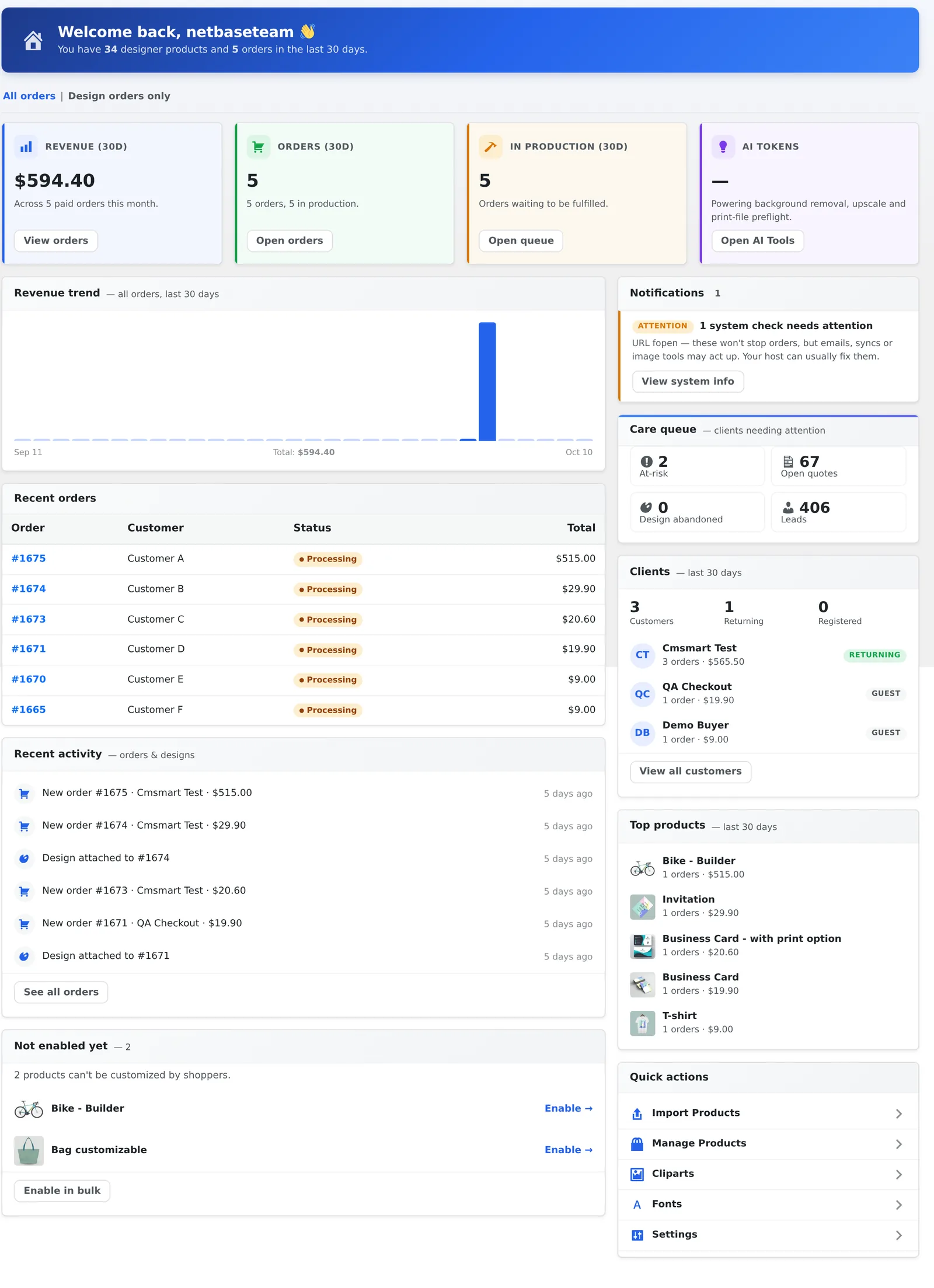Open order #1673 link
The image size is (934, 1288).
coord(29,619)
